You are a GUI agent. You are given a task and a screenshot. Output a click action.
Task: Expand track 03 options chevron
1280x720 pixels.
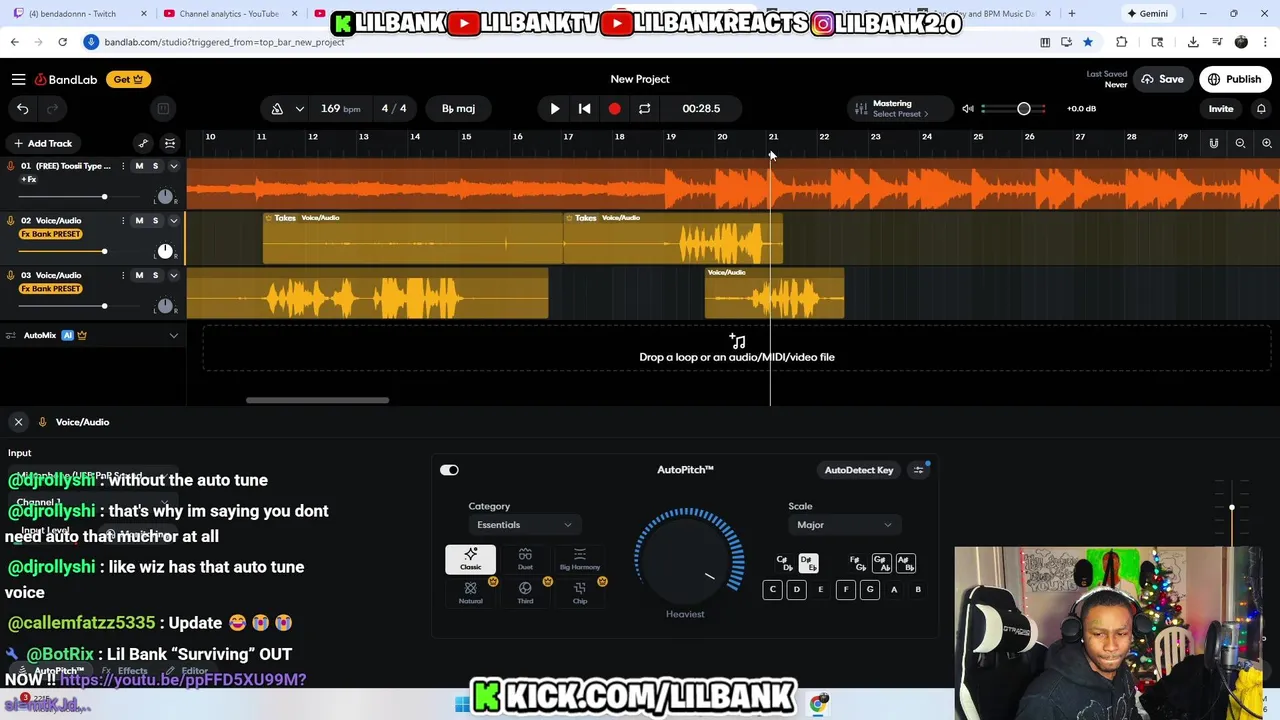pos(173,275)
